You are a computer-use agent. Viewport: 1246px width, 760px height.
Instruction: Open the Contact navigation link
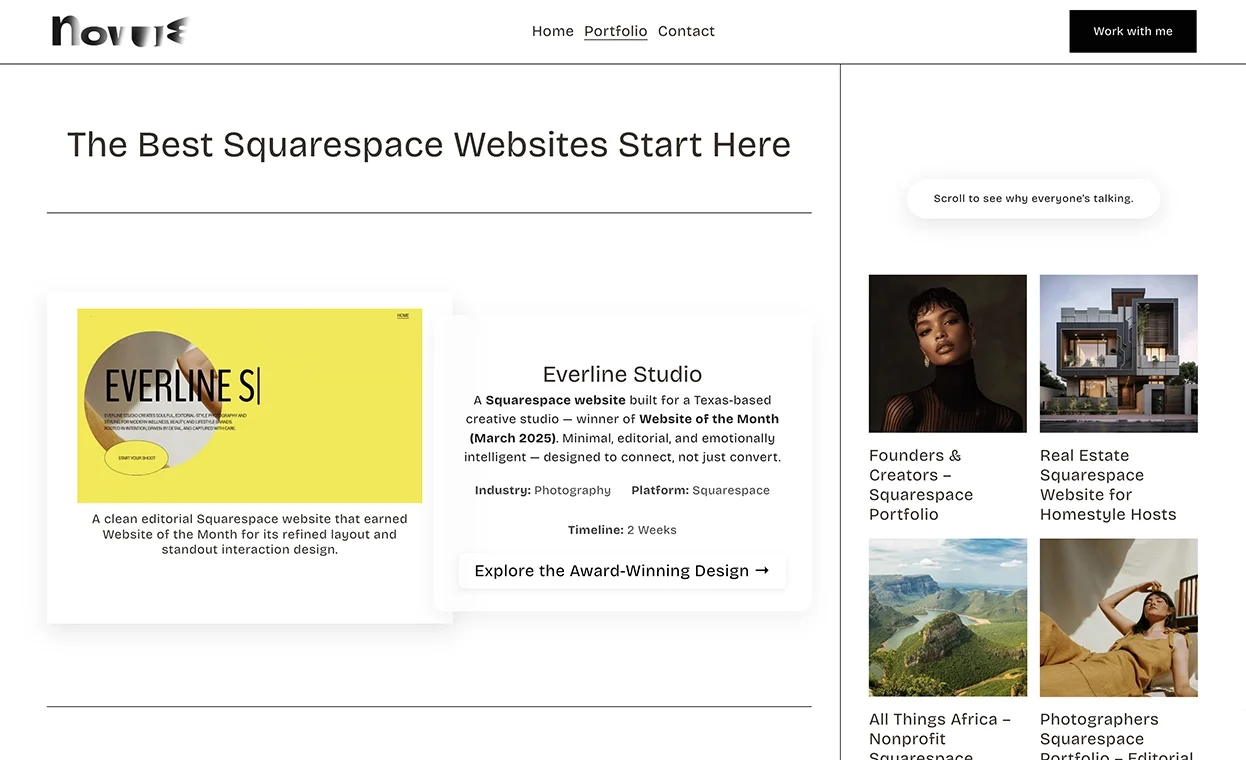pos(686,31)
